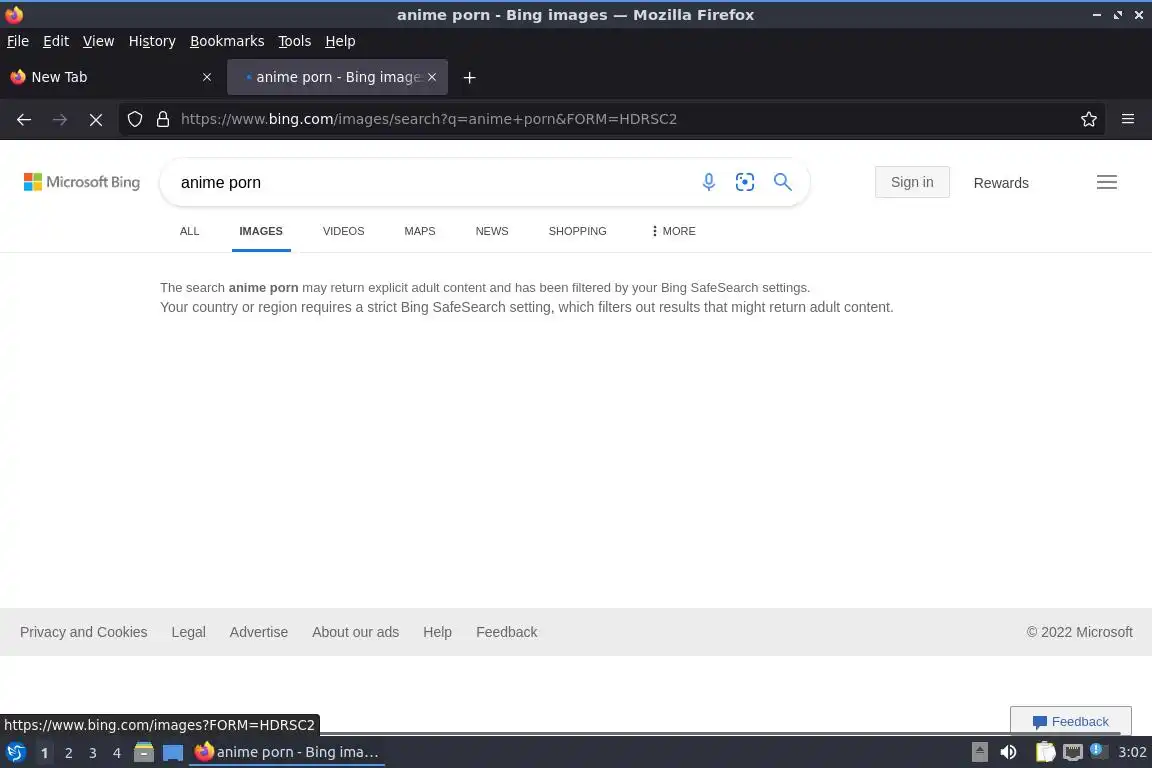Go back to the previous page
Image resolution: width=1152 pixels, height=768 pixels.
(24, 119)
